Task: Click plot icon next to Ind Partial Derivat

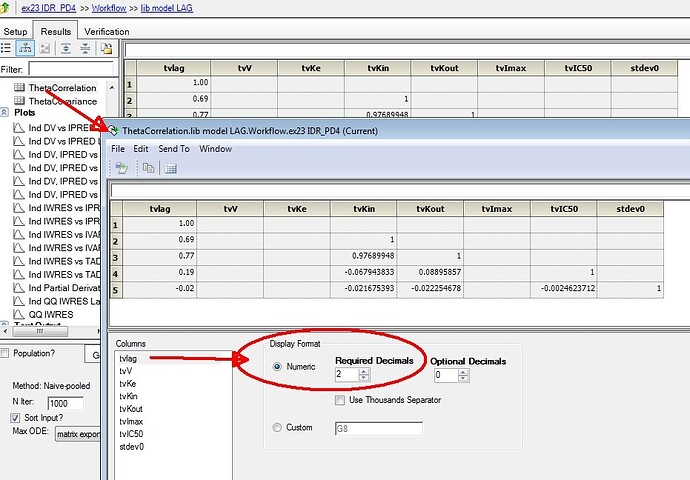Action: click(18, 288)
